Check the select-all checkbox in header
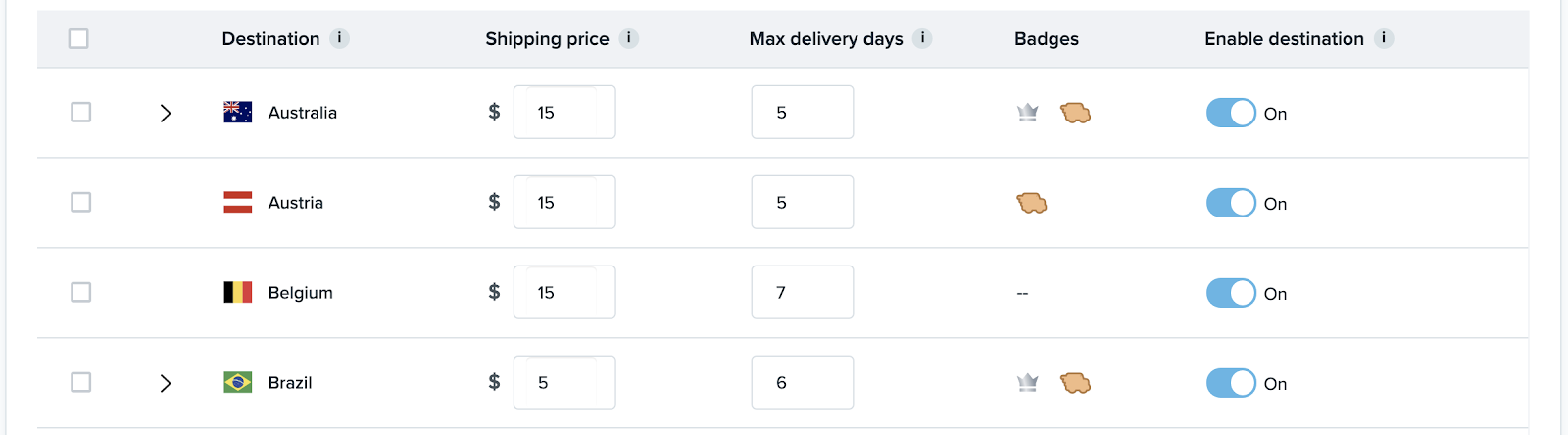Image resolution: width=1568 pixels, height=435 pixels. [78, 38]
